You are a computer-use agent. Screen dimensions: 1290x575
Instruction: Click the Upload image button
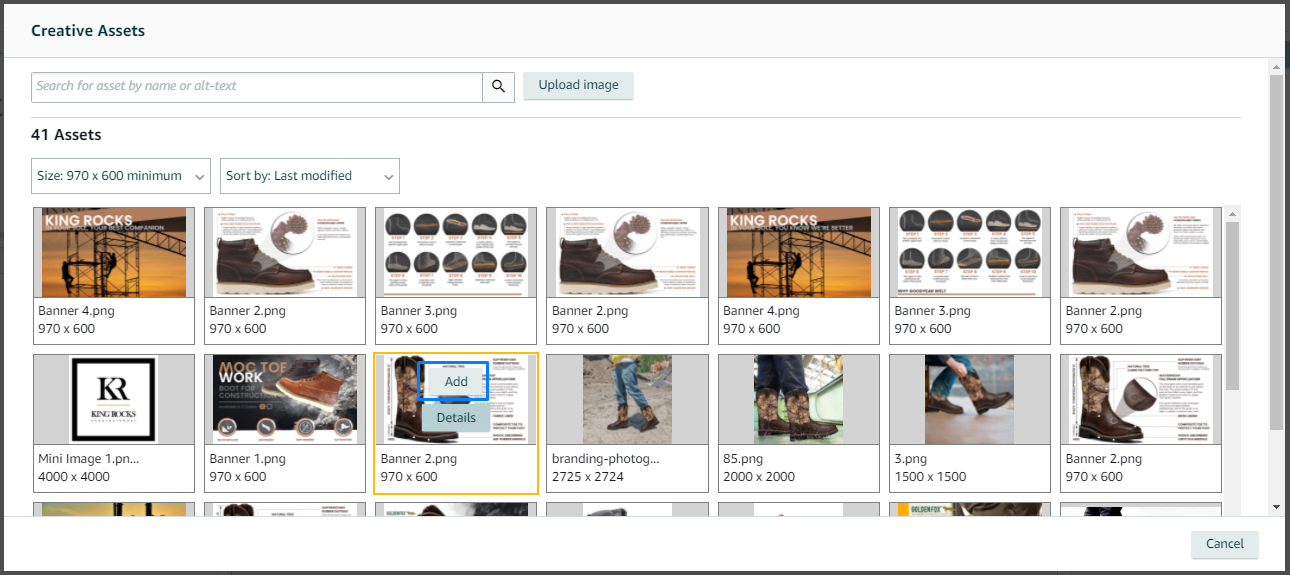tap(578, 86)
